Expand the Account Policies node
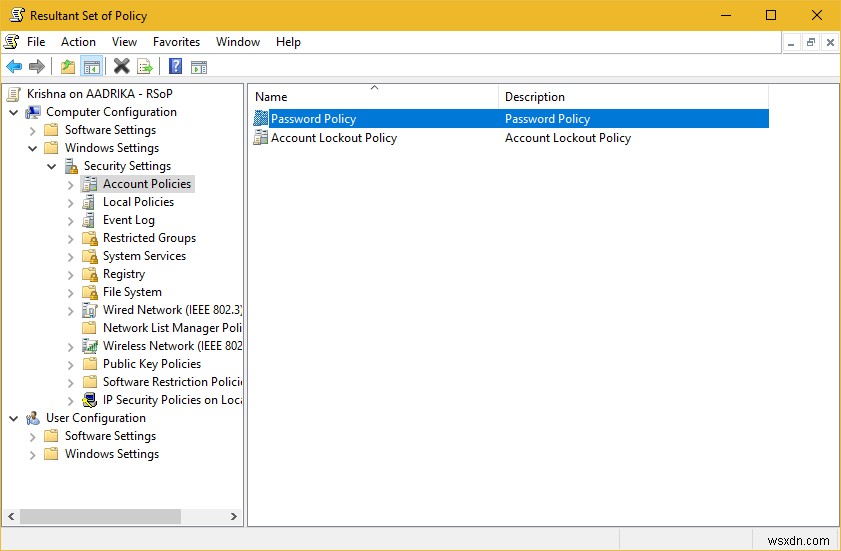841x551 pixels. click(70, 185)
